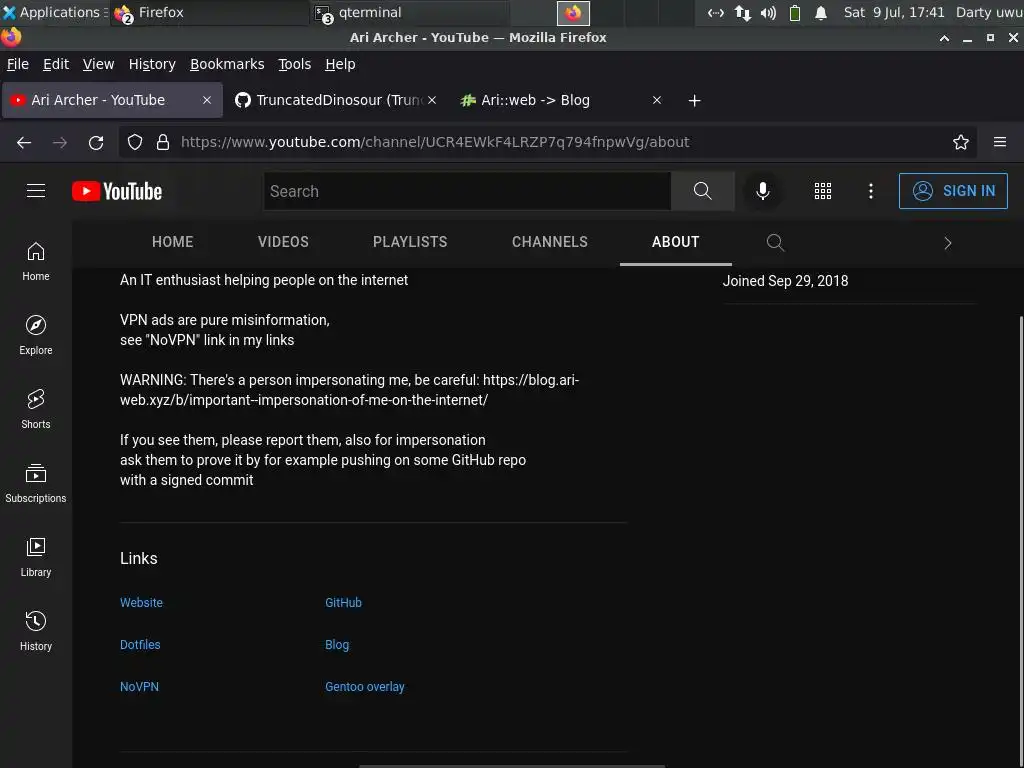Open the Website link
This screenshot has height=768, width=1024.
[x=141, y=603]
